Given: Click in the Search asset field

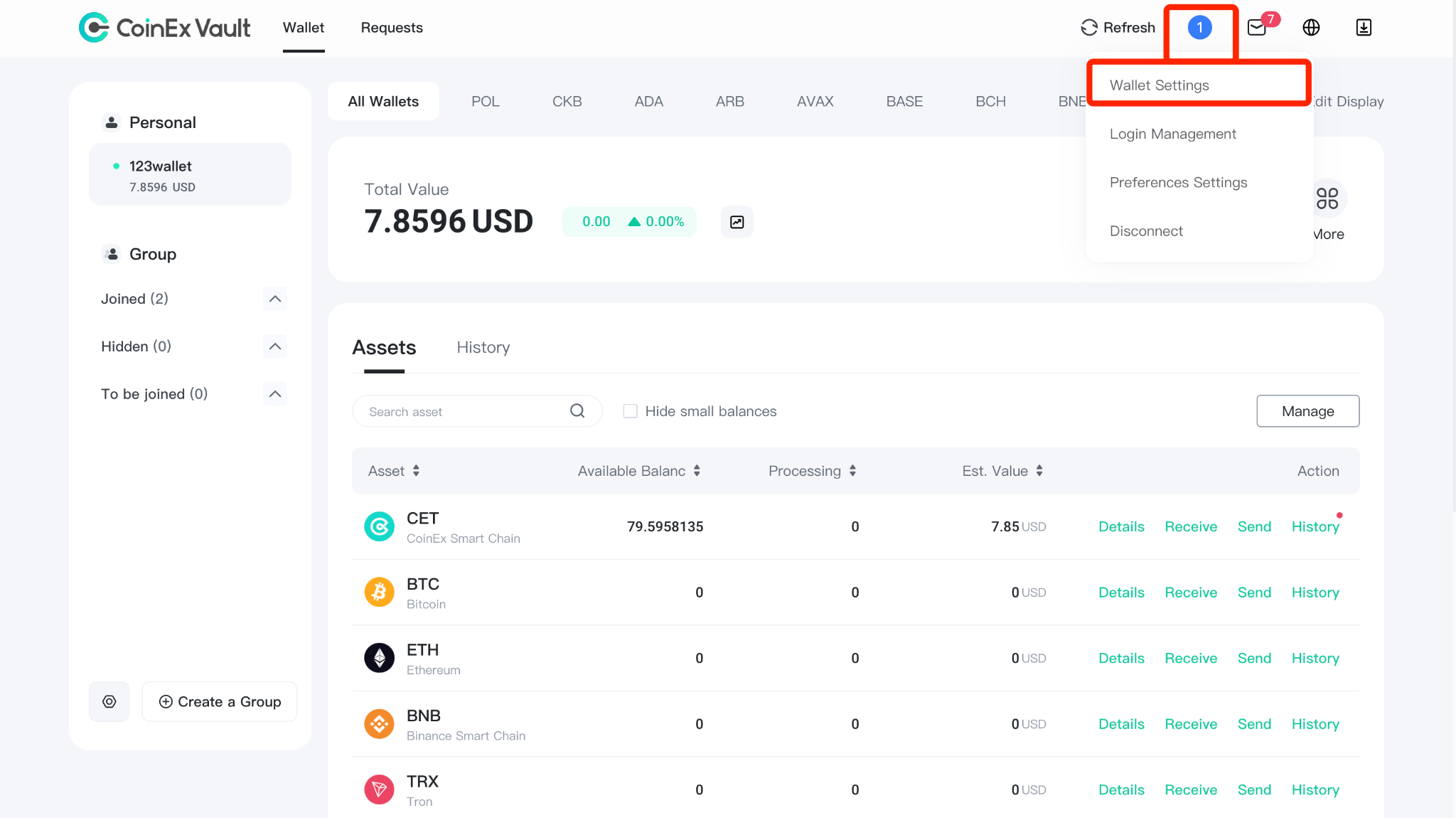Looking at the screenshot, I should pyautogui.click(x=477, y=411).
